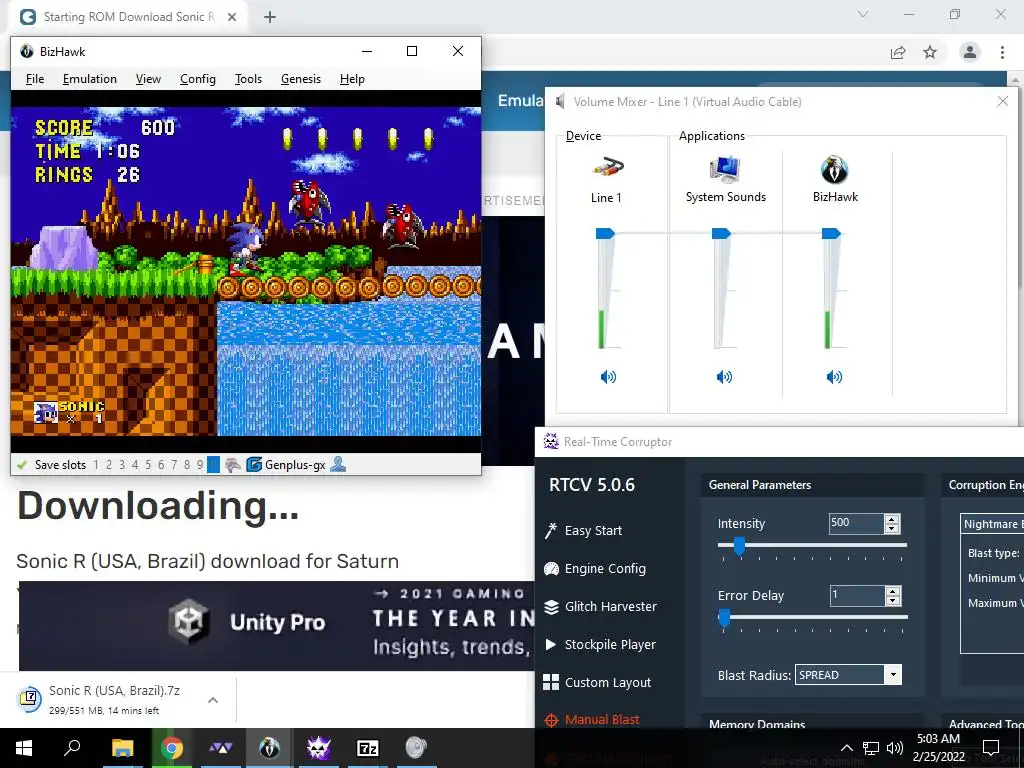Click the BizHawk volume slider handle
Viewport: 1024px width, 768px height.
tap(831, 233)
